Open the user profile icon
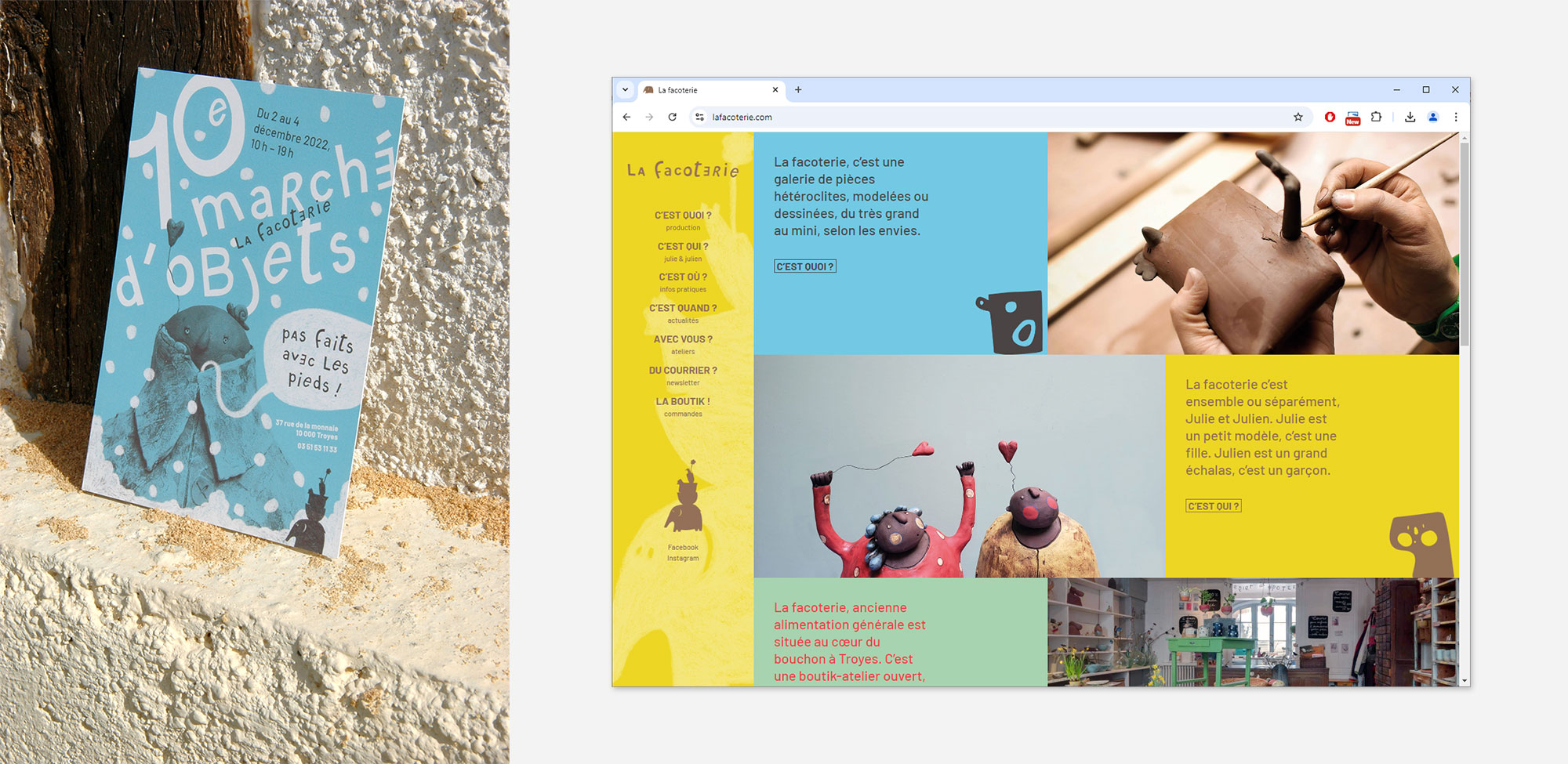1568x764 pixels. (x=1432, y=117)
